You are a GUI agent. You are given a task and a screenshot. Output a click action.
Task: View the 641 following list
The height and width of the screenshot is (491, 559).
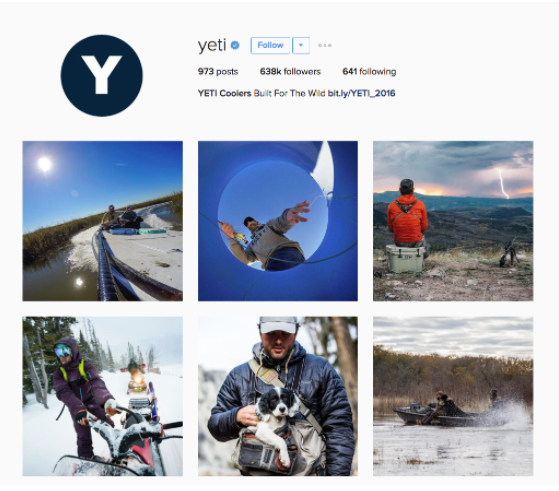(369, 72)
